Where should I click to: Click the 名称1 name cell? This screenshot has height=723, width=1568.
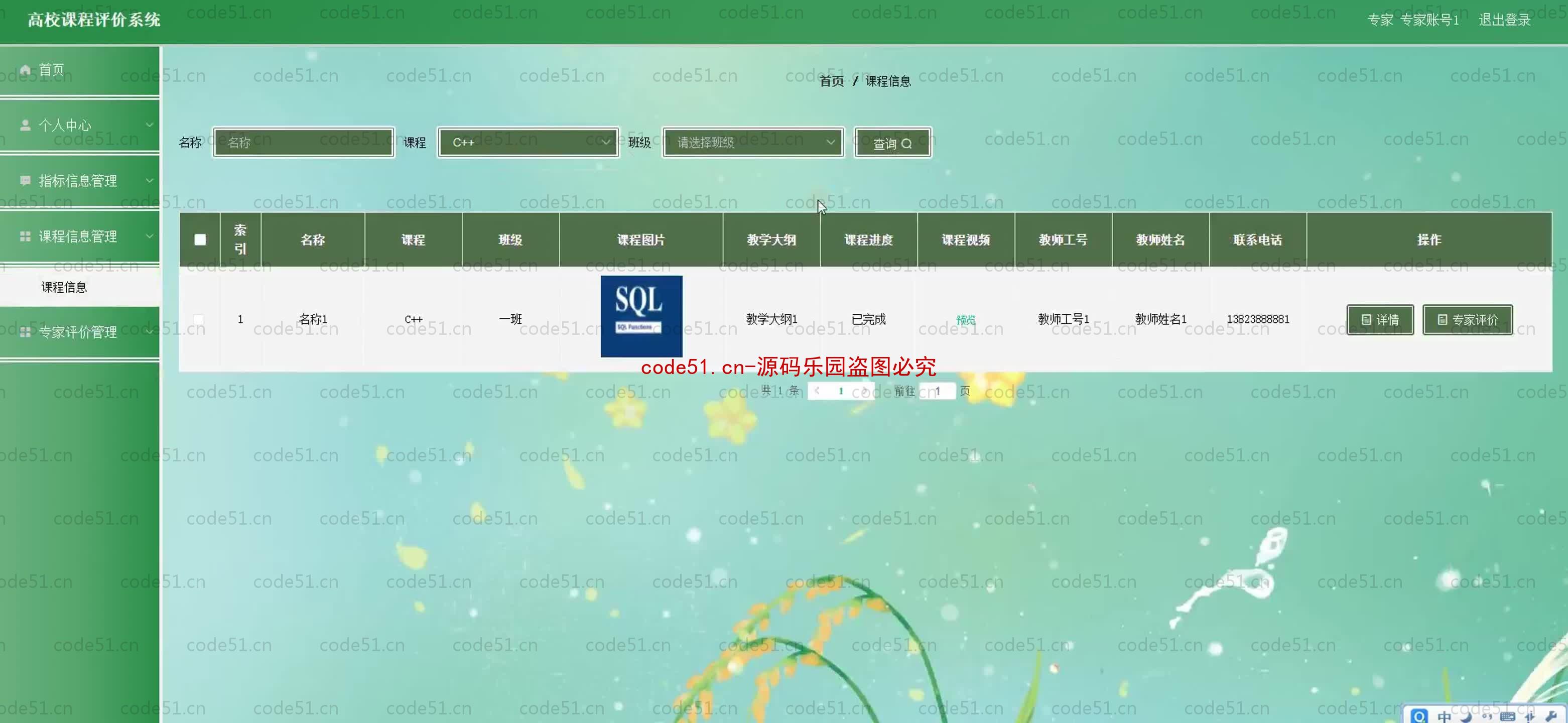coord(313,319)
